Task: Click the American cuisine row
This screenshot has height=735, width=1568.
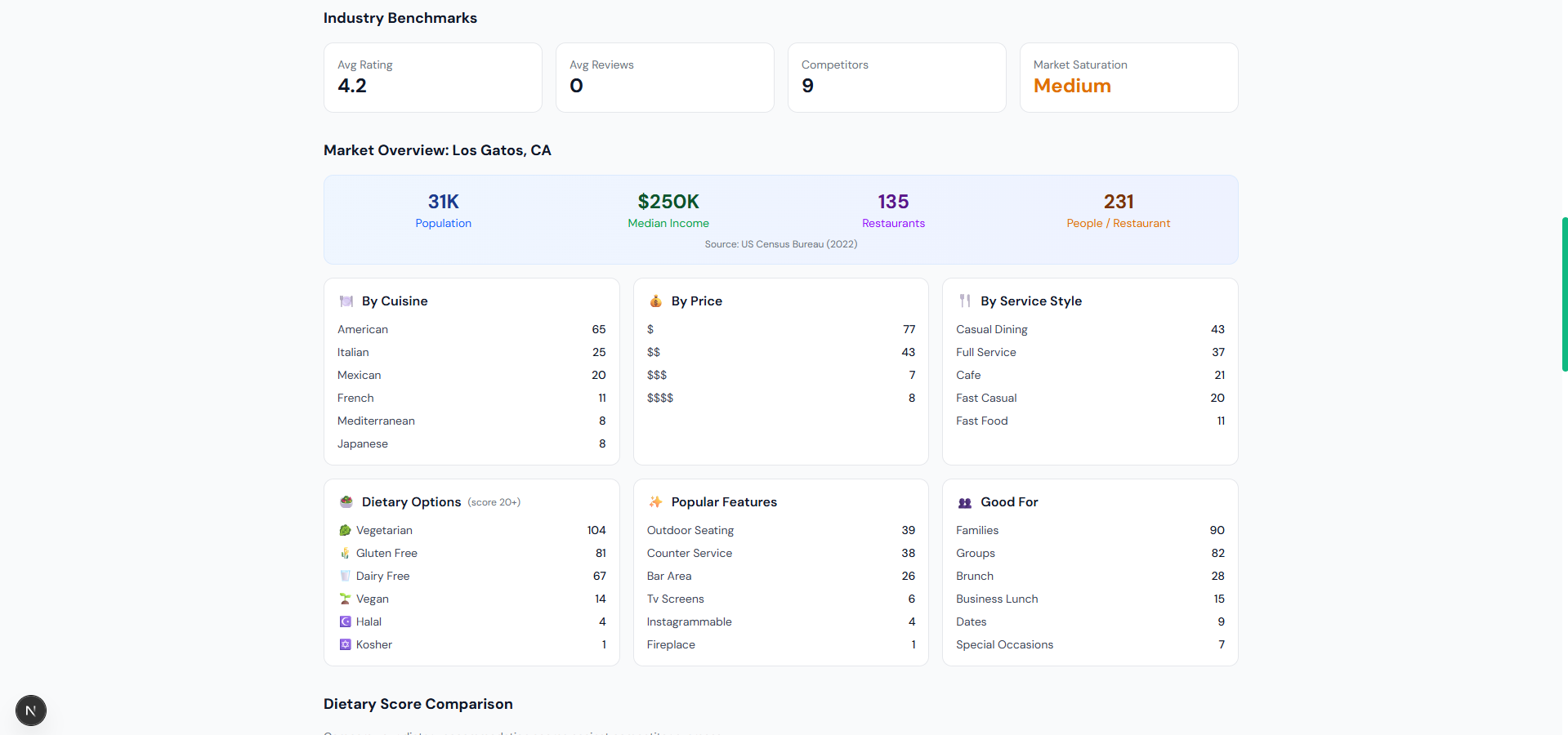Action: 471,330
